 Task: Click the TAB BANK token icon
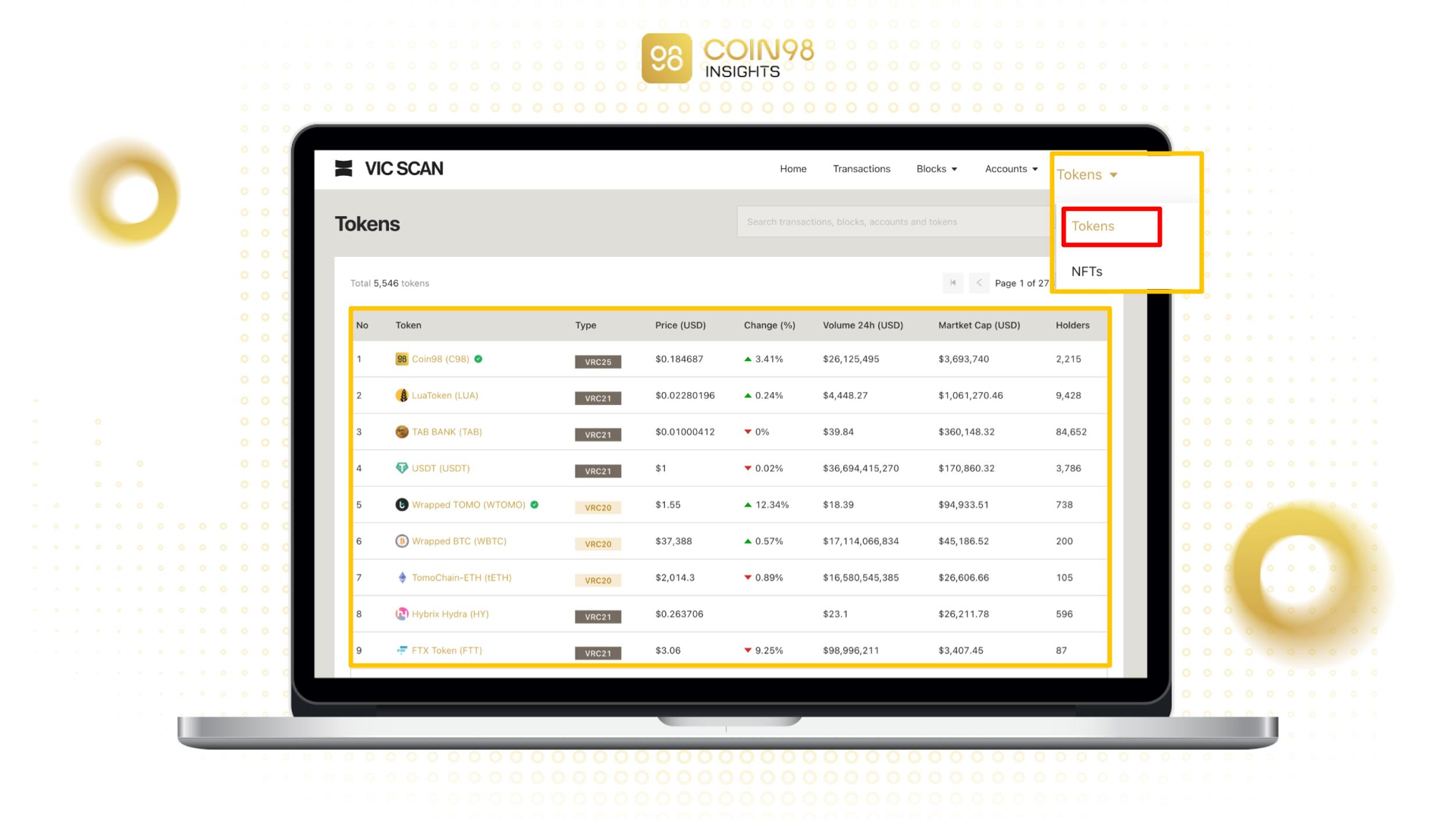[402, 432]
